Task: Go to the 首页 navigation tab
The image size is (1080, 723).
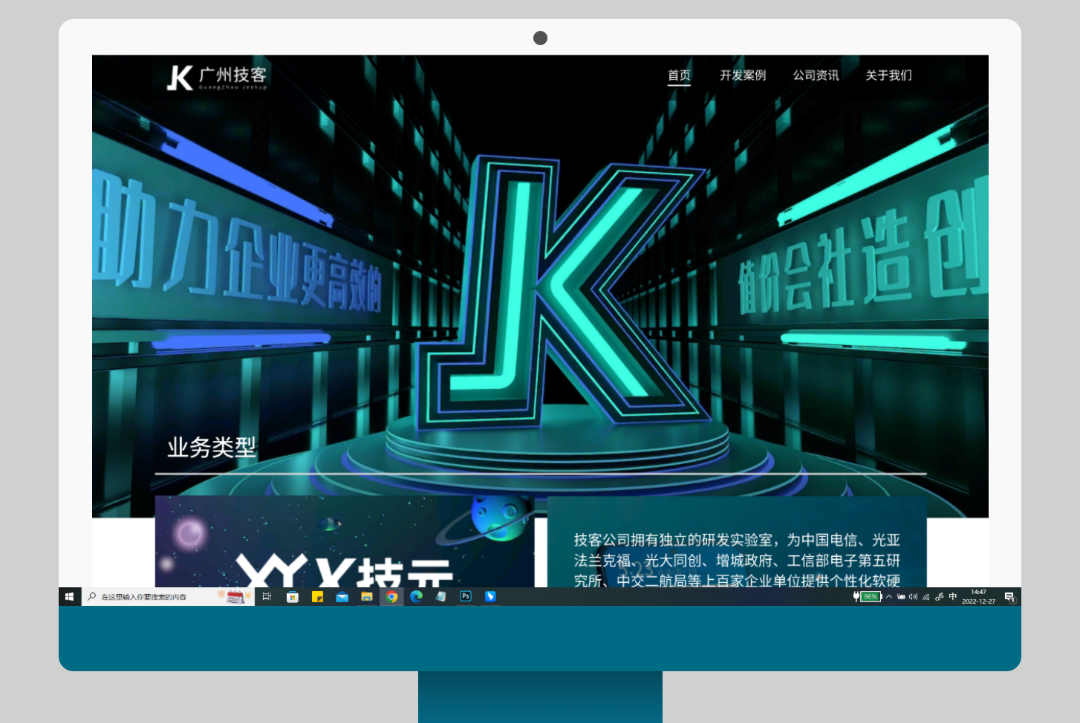Action: 679,75
